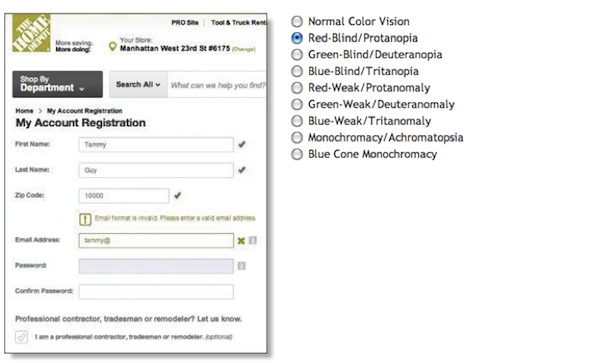Select Normal Color Vision radio button
This screenshot has height=363, width=600.
pos(297,21)
